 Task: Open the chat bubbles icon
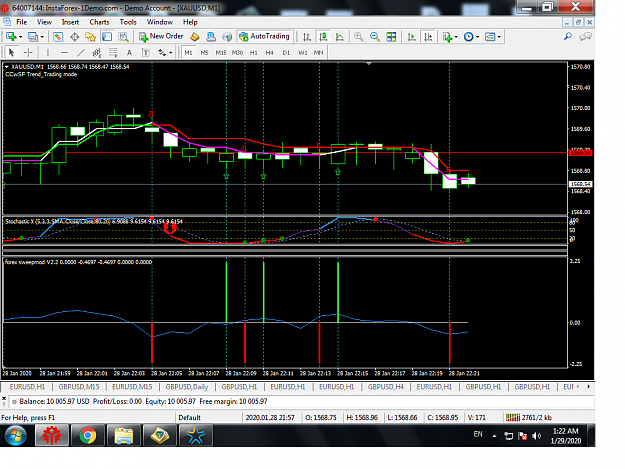click(585, 37)
